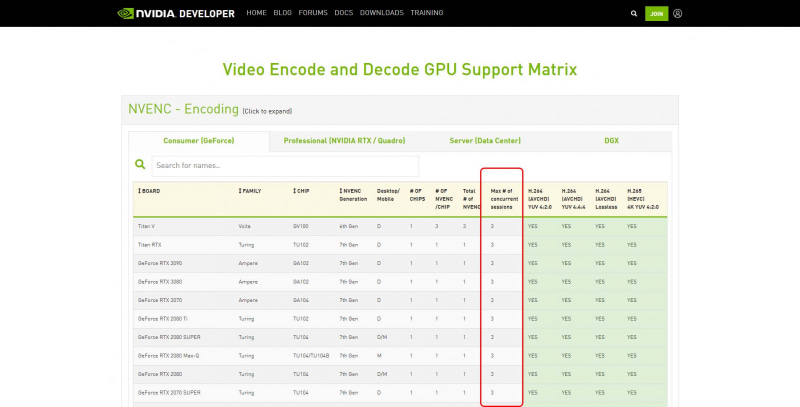800x407 pixels.
Task: Open site search magnifier in top bar
Action: coord(634,14)
